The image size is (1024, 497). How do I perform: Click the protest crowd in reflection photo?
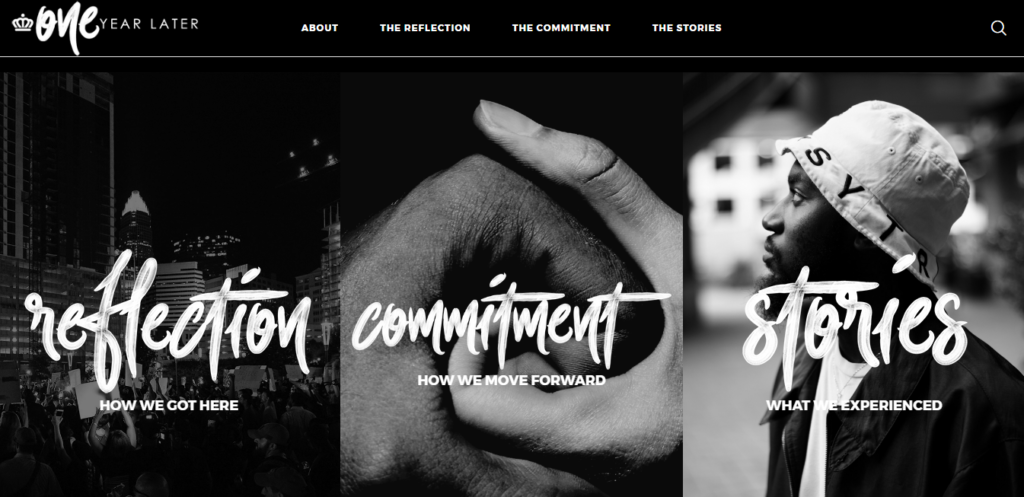170,444
